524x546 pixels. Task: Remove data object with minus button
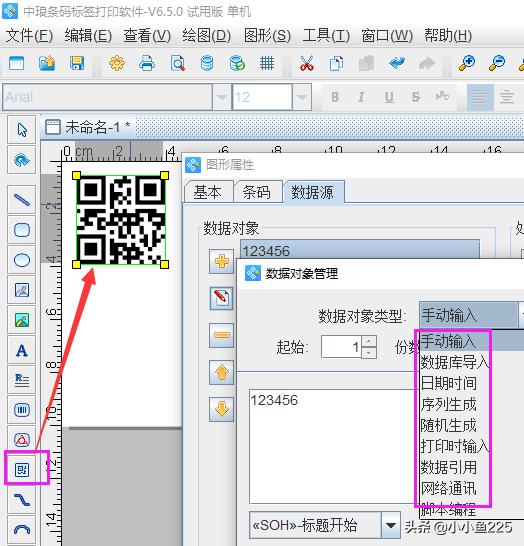pyautogui.click(x=221, y=335)
